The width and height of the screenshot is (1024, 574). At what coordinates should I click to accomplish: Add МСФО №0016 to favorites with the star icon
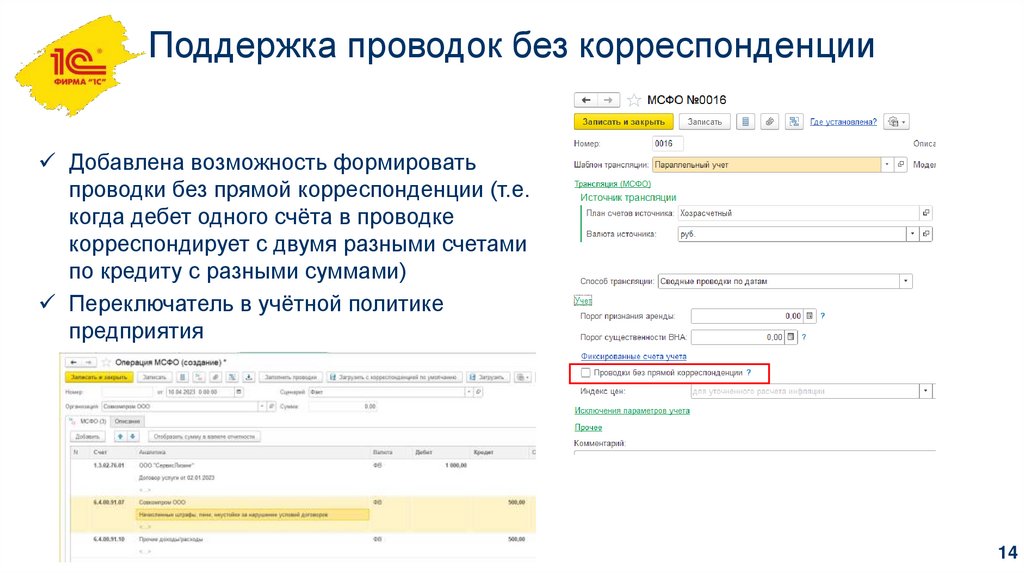(x=633, y=100)
